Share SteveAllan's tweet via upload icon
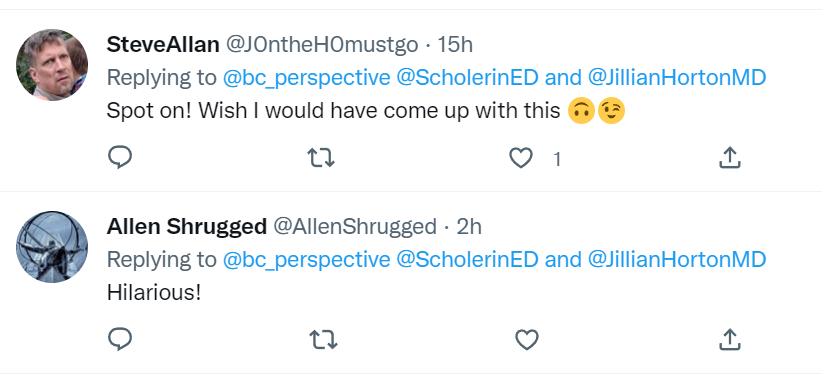822x385 pixels. (729, 157)
